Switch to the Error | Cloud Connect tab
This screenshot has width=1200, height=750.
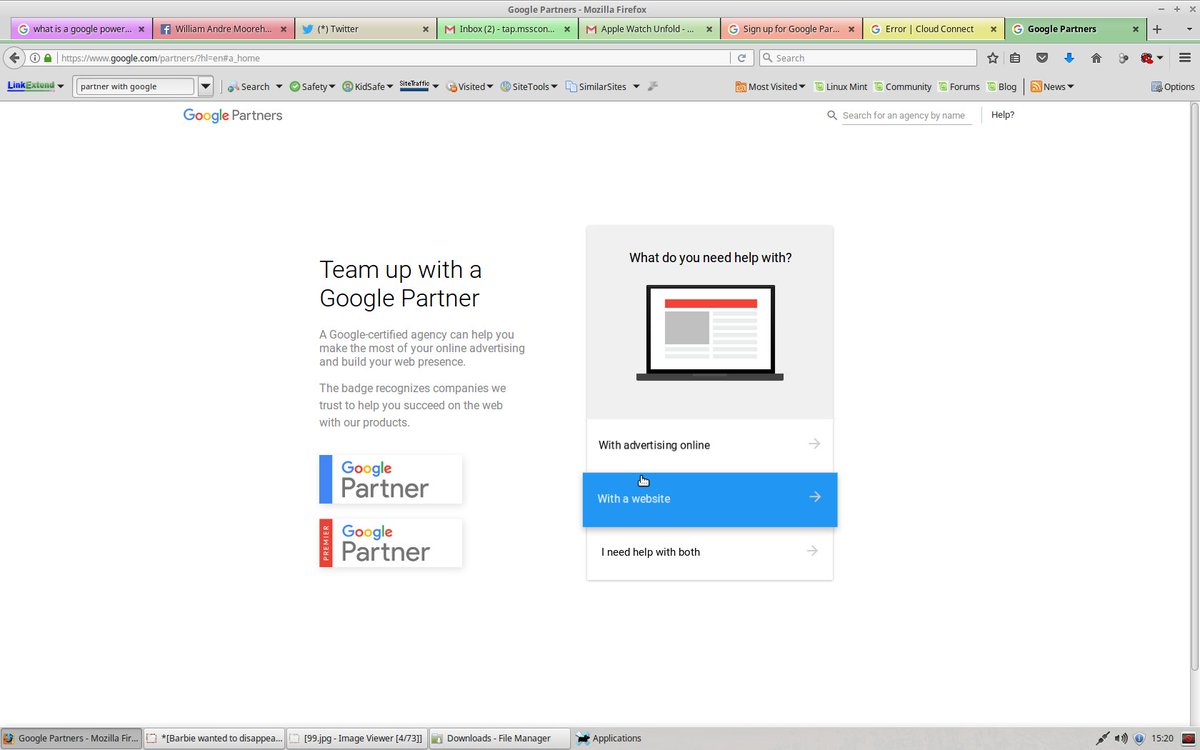[x=933, y=29]
